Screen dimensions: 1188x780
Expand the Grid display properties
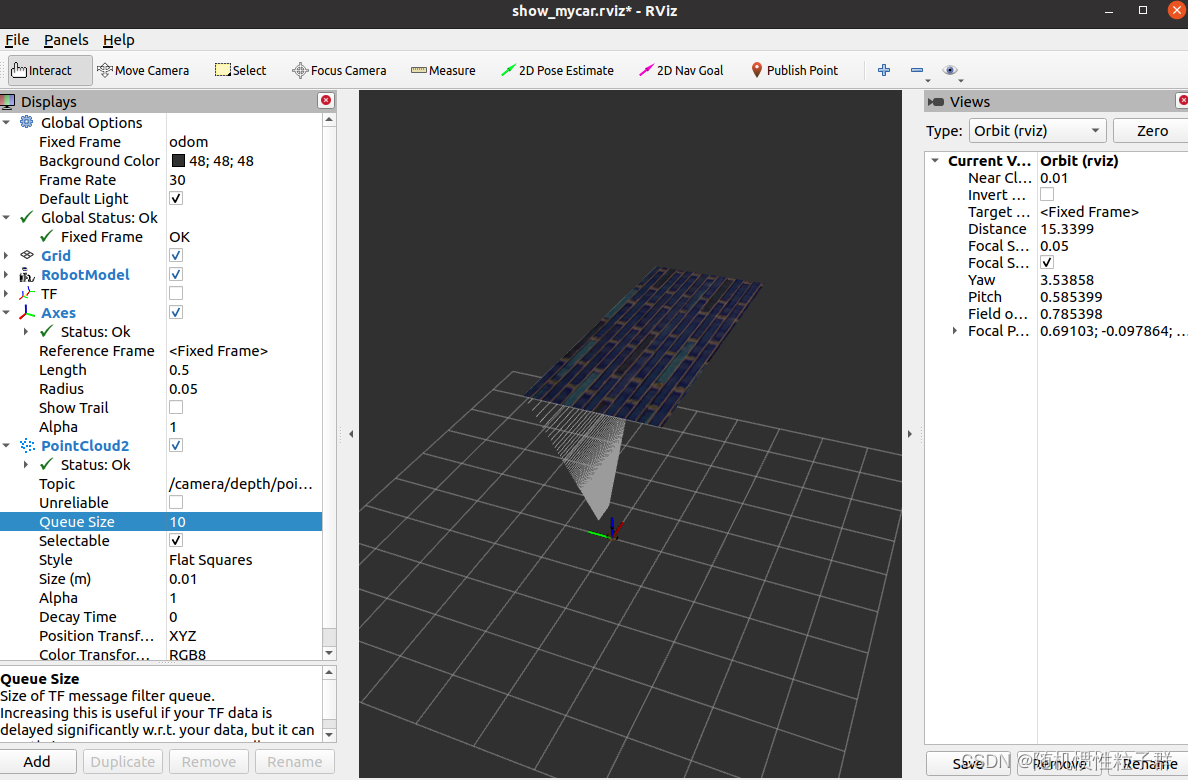tap(7, 255)
